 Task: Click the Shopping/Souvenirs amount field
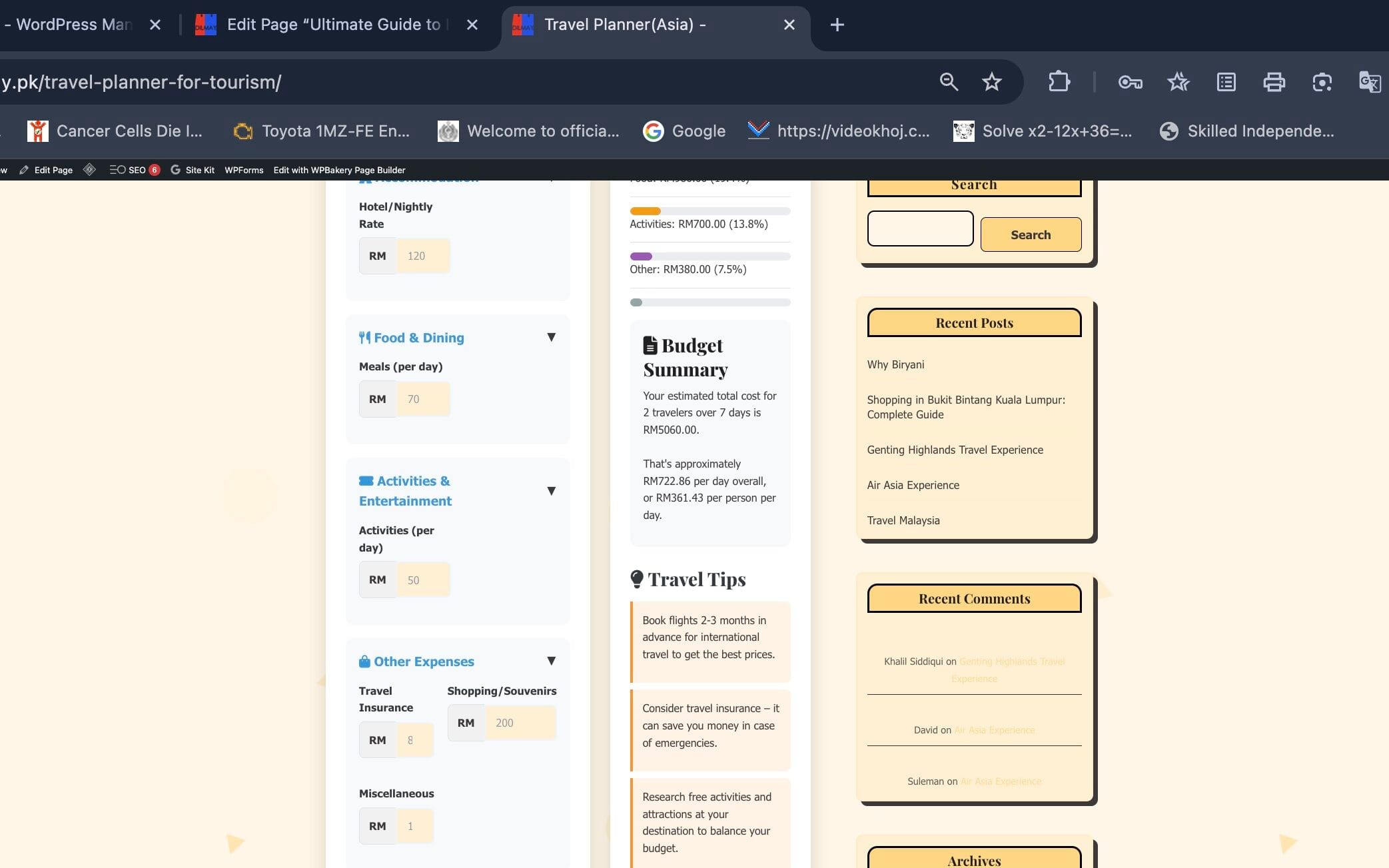(x=520, y=723)
